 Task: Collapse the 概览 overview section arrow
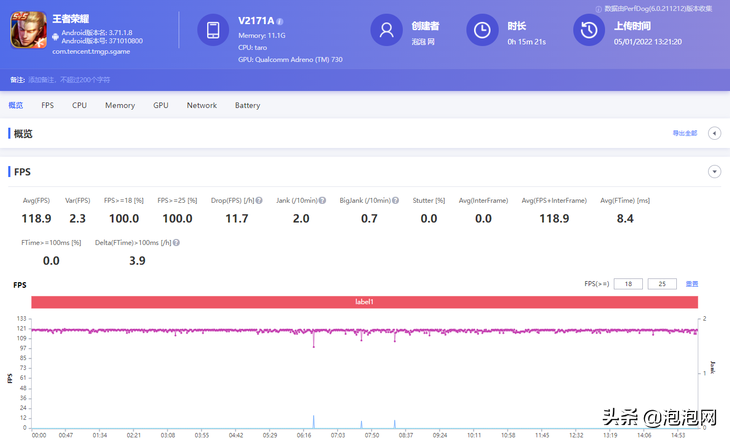(x=714, y=133)
